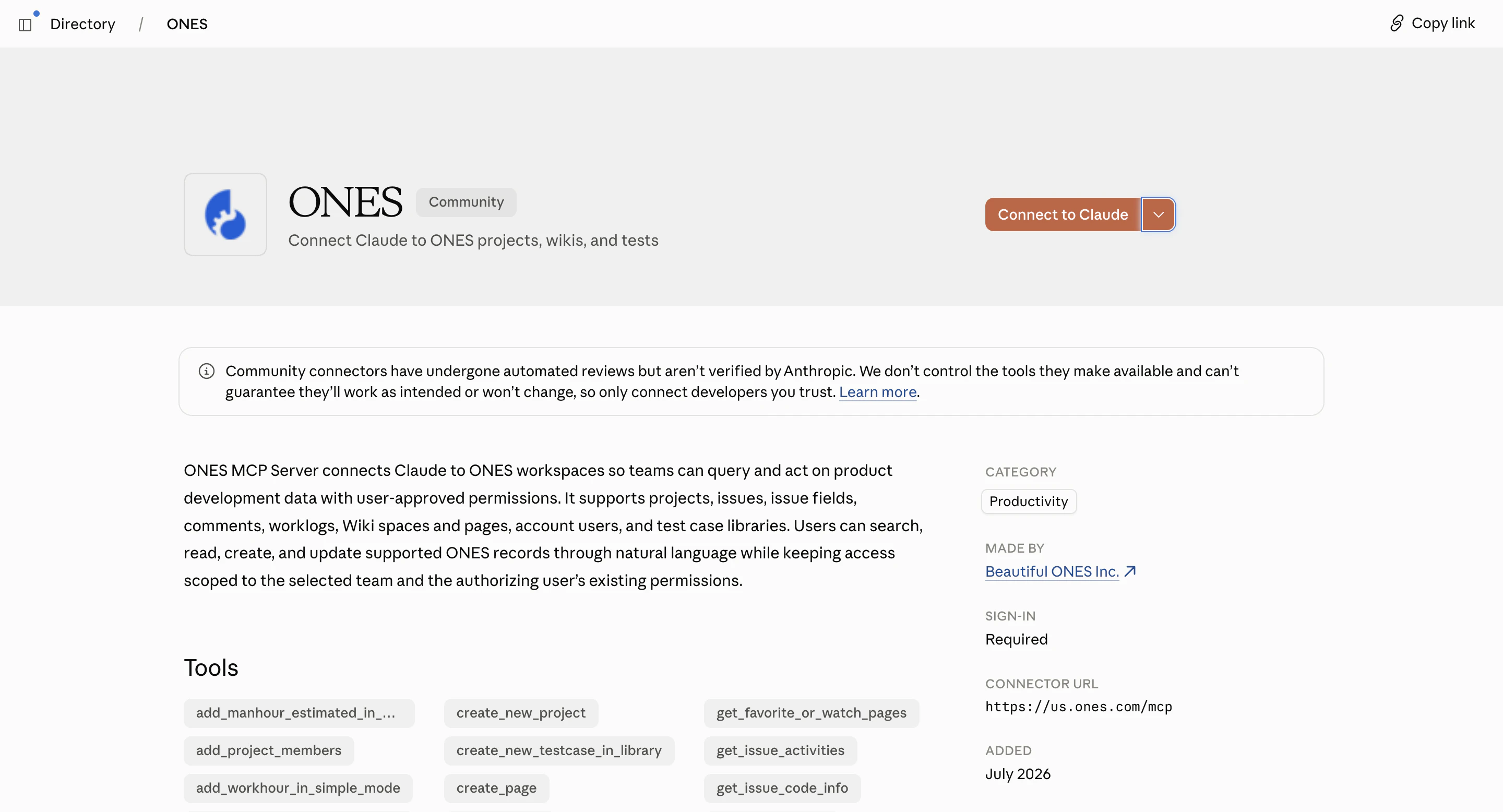
Task: Click the info icon in community notice
Action: [207, 371]
